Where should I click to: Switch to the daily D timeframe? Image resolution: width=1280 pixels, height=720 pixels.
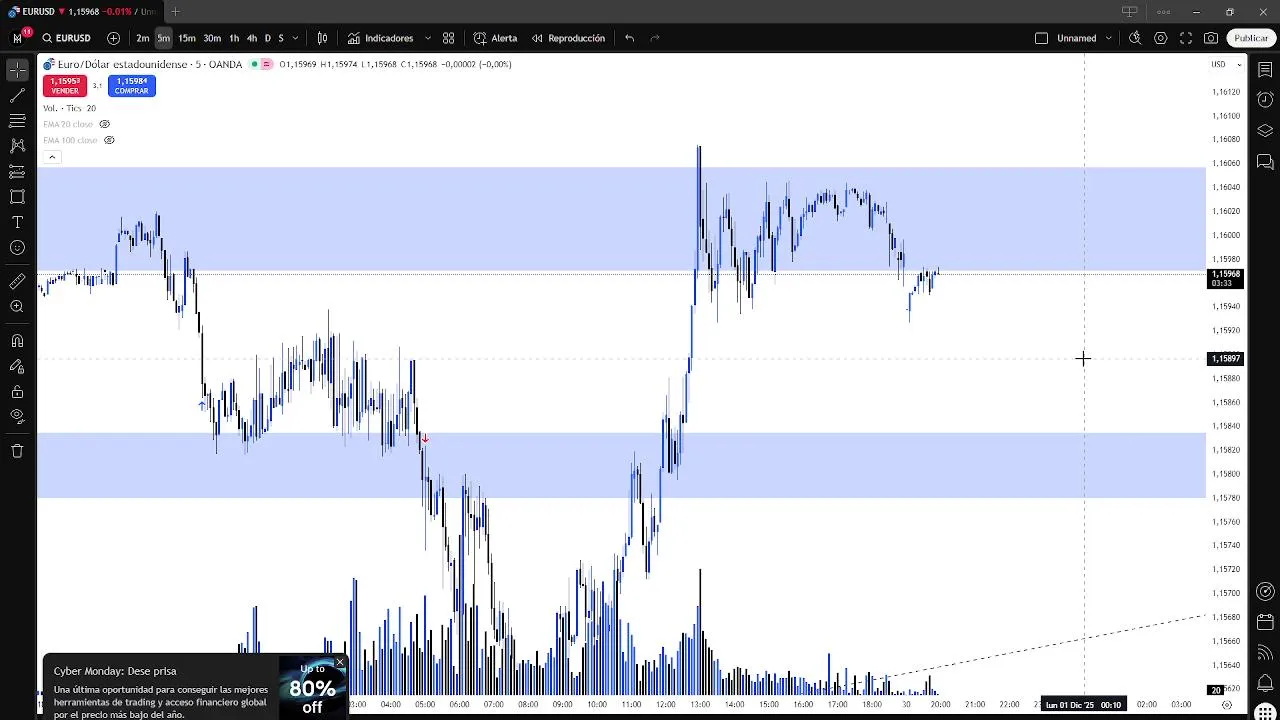click(x=267, y=38)
